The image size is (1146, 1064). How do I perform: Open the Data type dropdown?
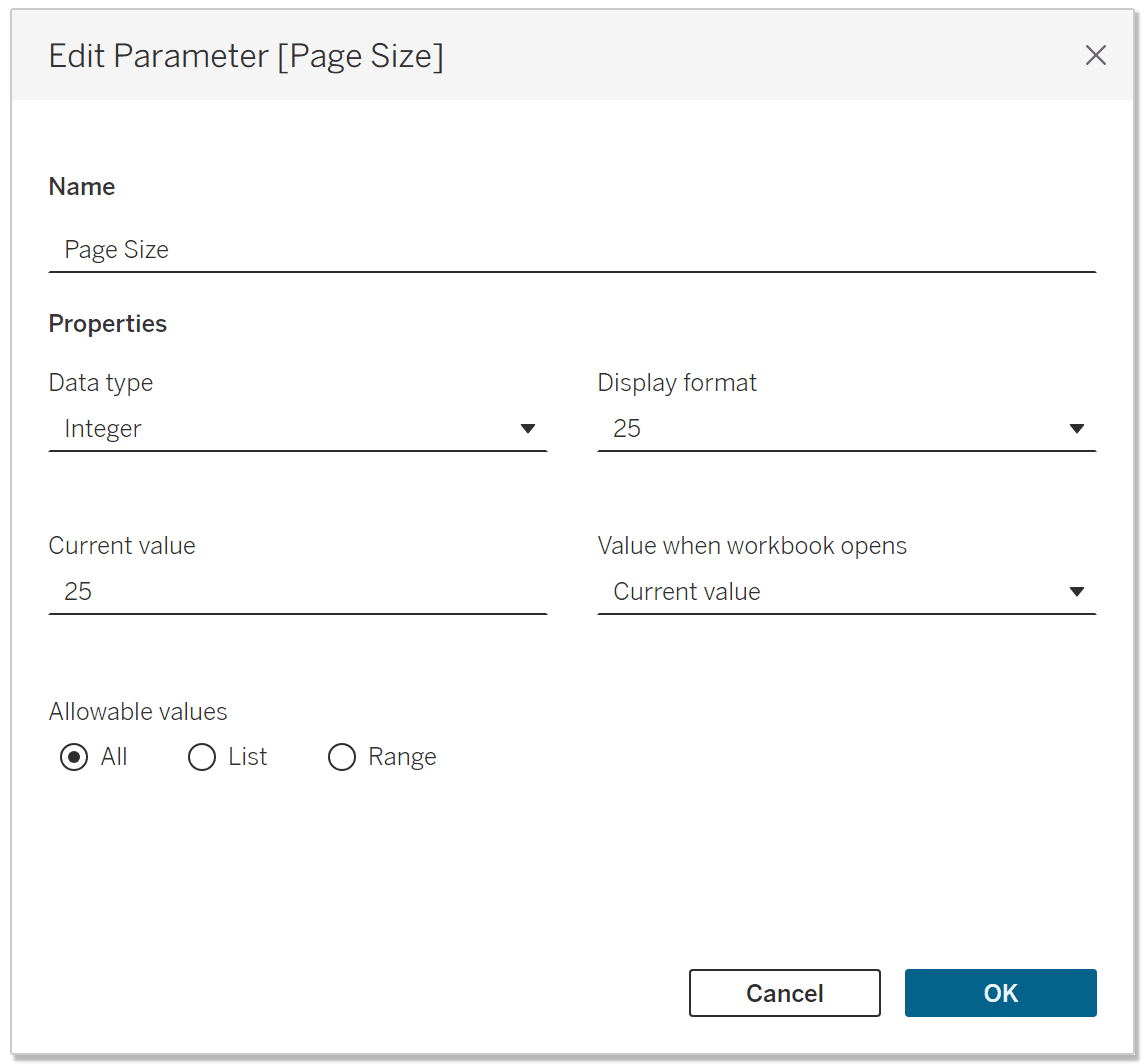pos(297,429)
